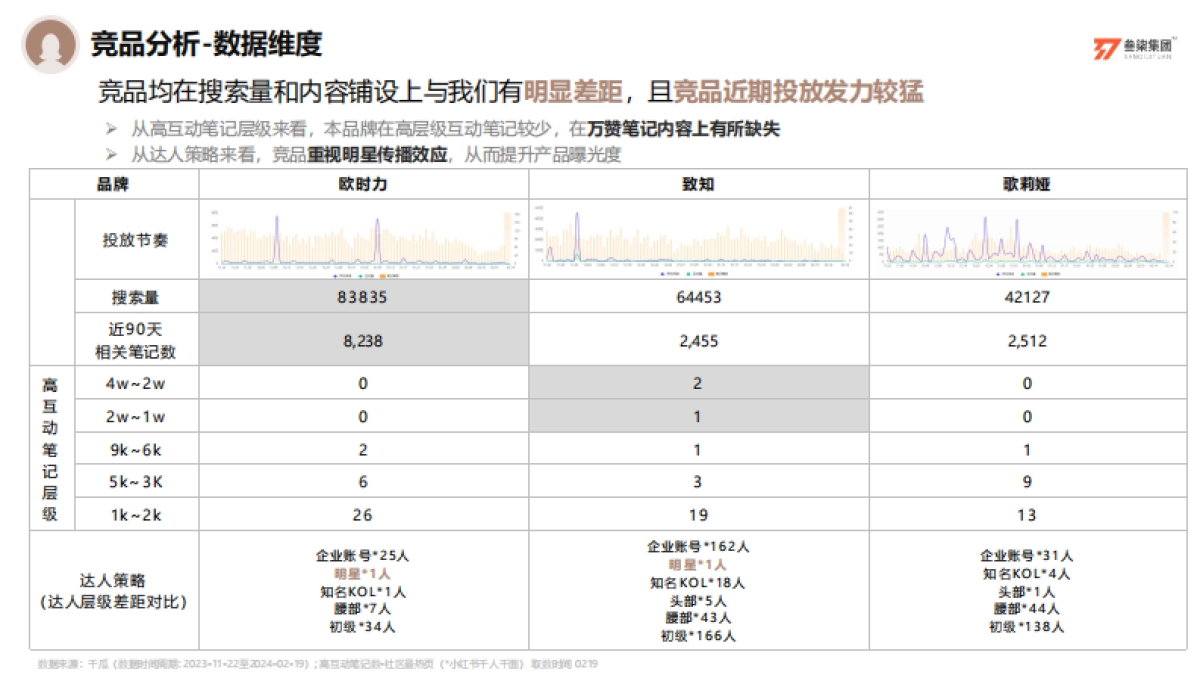The height and width of the screenshot is (675, 1200).
Task: Click the arrow bullet before 从达人策略来看
Action: pos(110,154)
